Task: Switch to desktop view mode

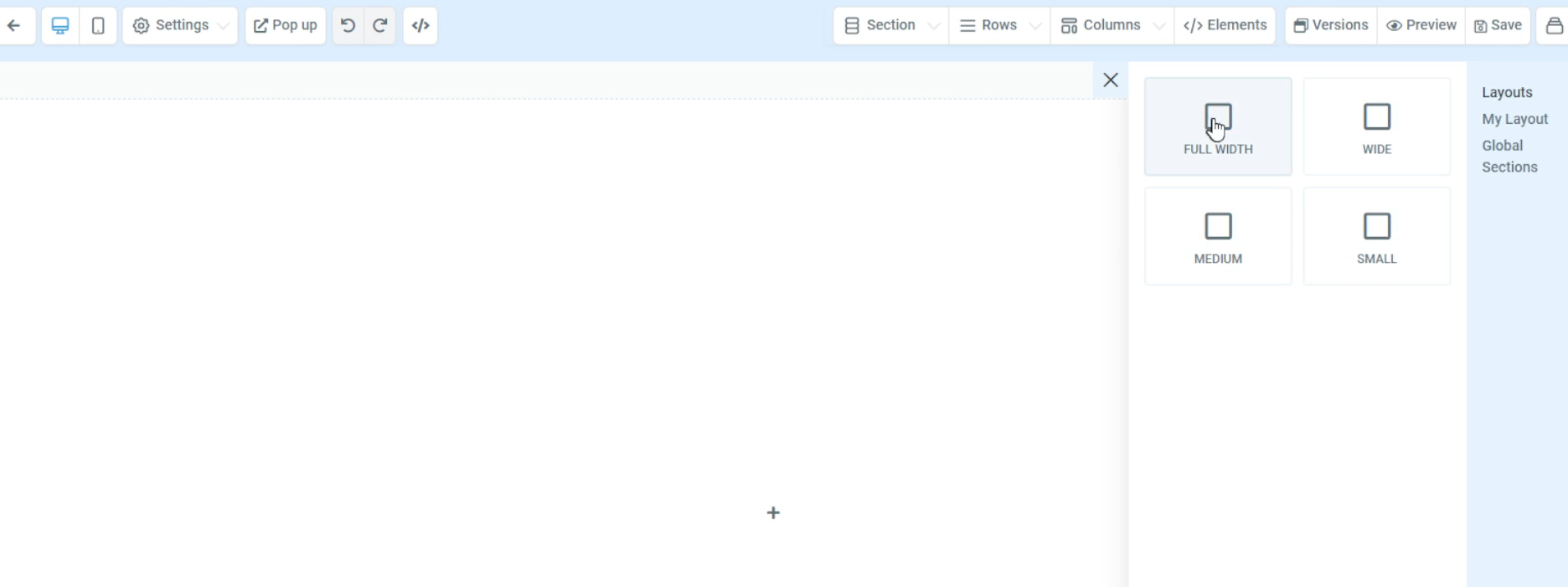Action: click(60, 26)
